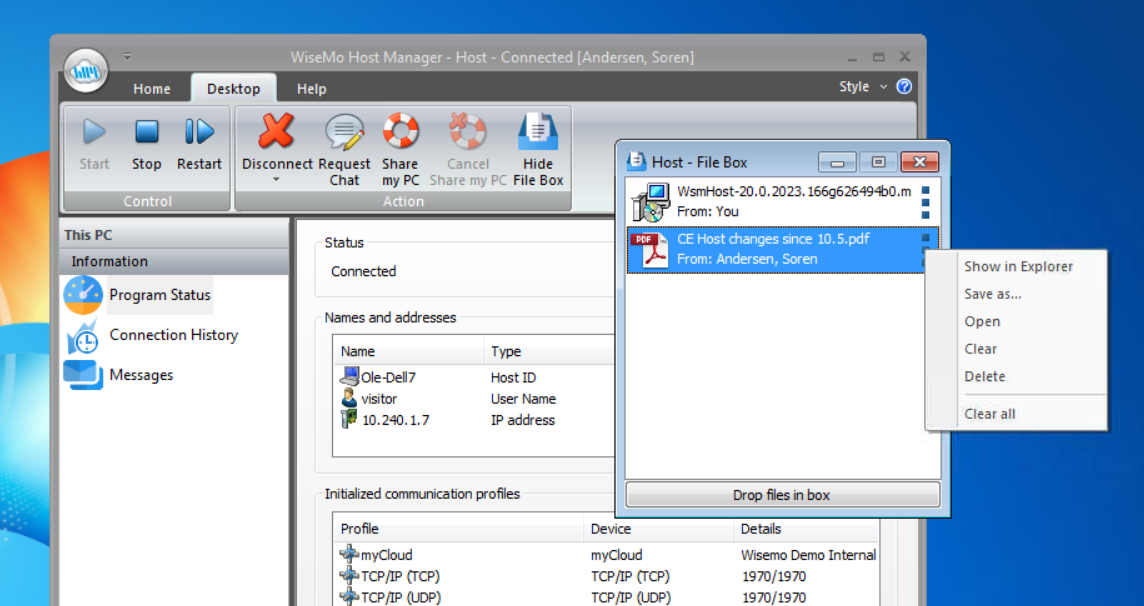Open Program Status in the sidebar
Viewport: 1144px width, 606px height.
click(159, 295)
